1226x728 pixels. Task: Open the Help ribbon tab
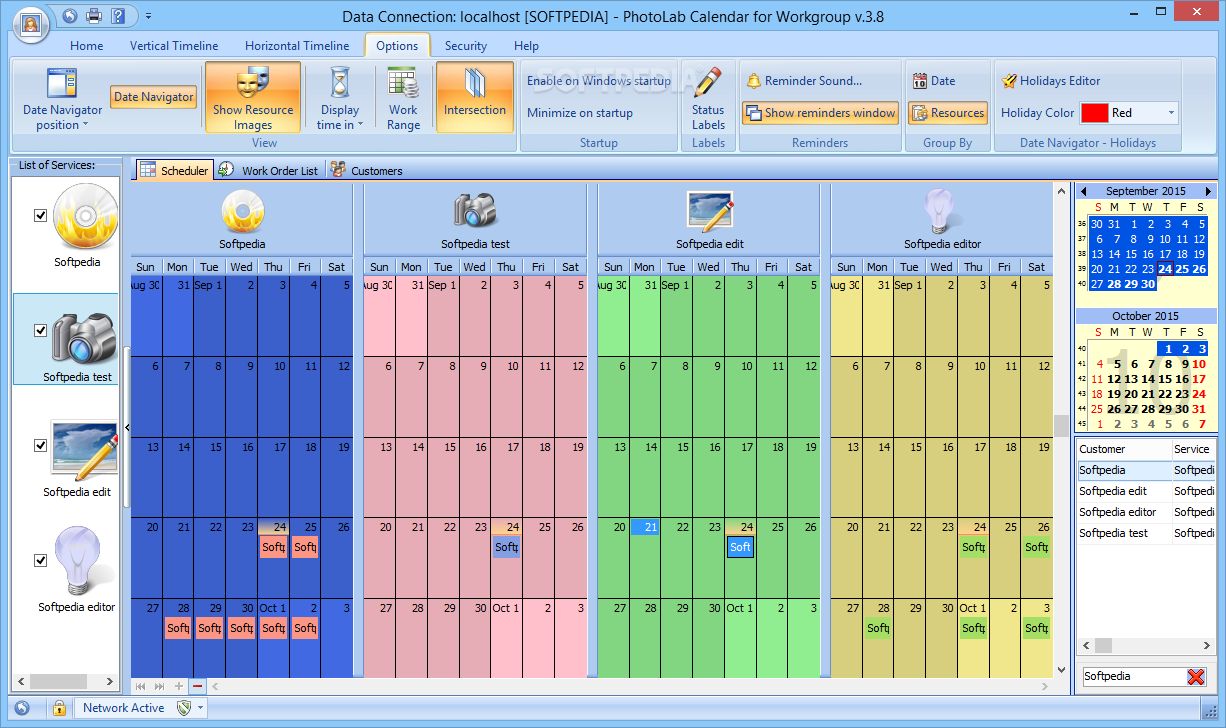point(527,46)
